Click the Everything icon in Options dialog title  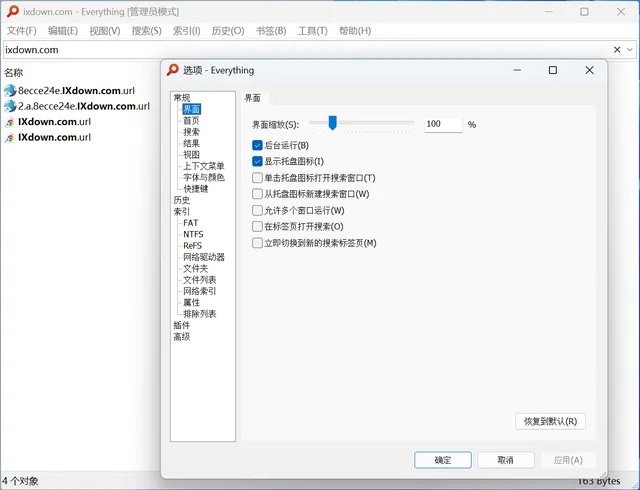(173, 70)
